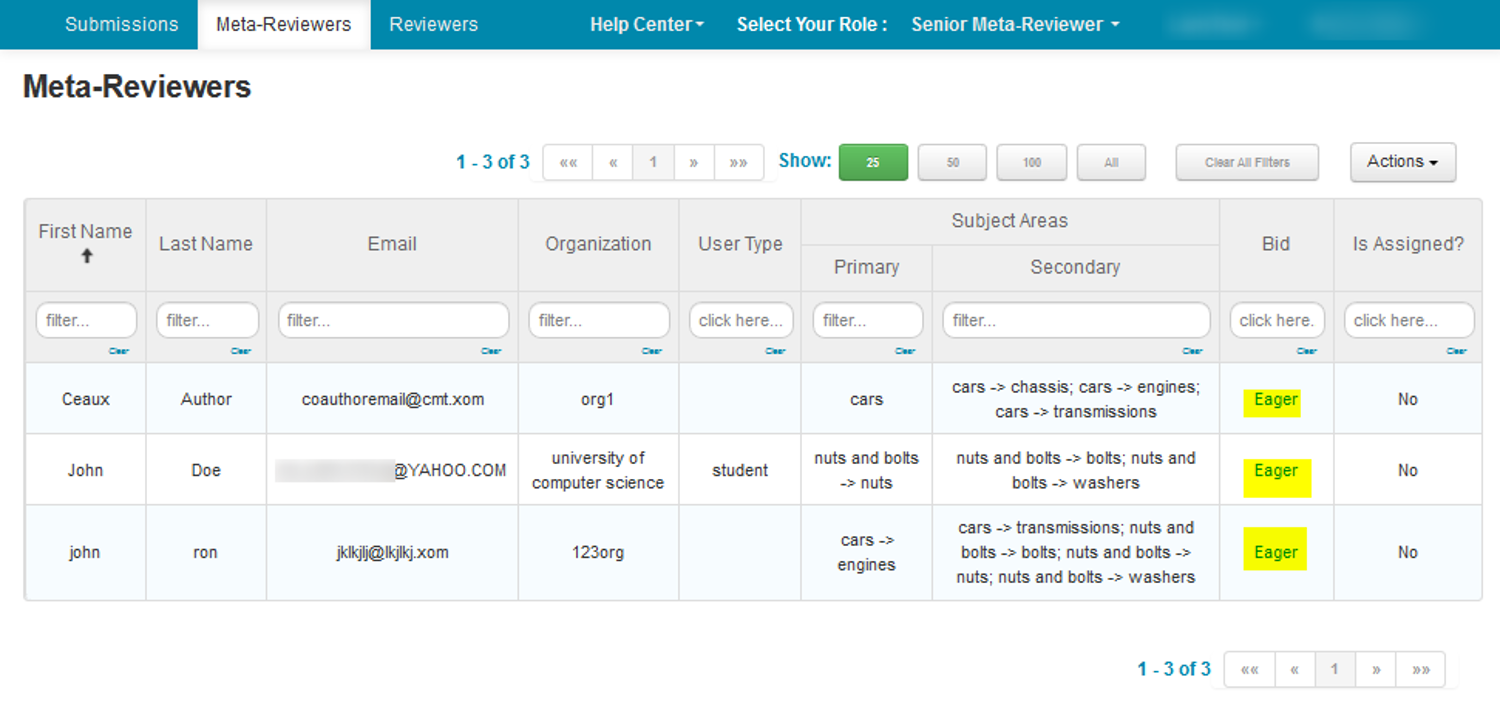Clear the First Name filter

(x=119, y=351)
